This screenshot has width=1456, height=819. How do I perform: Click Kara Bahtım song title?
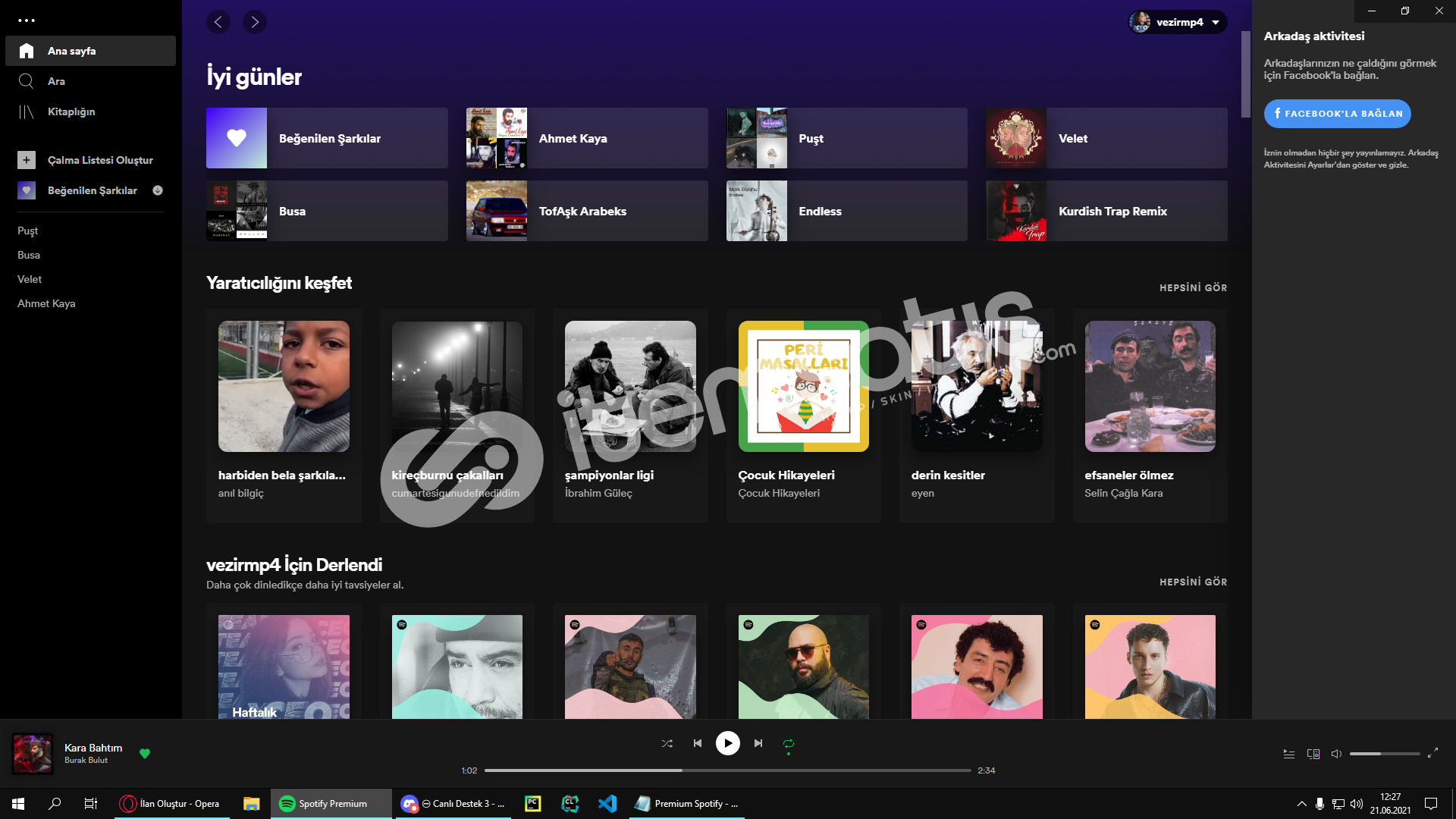pos(93,748)
